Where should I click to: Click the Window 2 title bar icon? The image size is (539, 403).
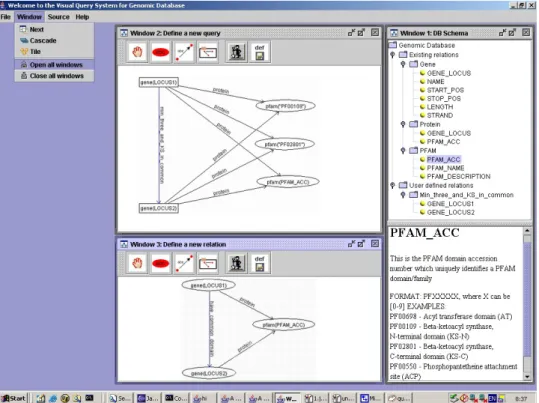[x=124, y=33]
